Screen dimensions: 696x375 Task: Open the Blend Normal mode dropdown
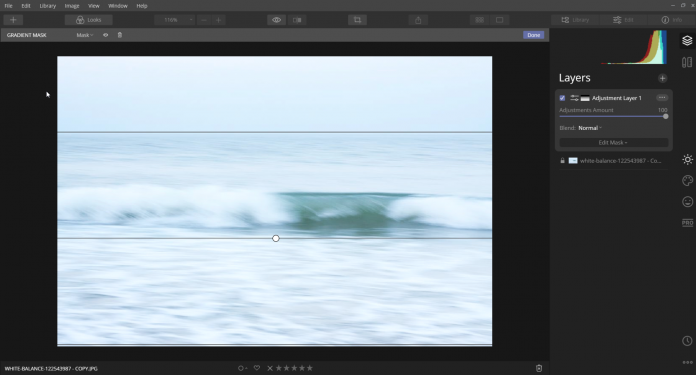[x=589, y=128]
